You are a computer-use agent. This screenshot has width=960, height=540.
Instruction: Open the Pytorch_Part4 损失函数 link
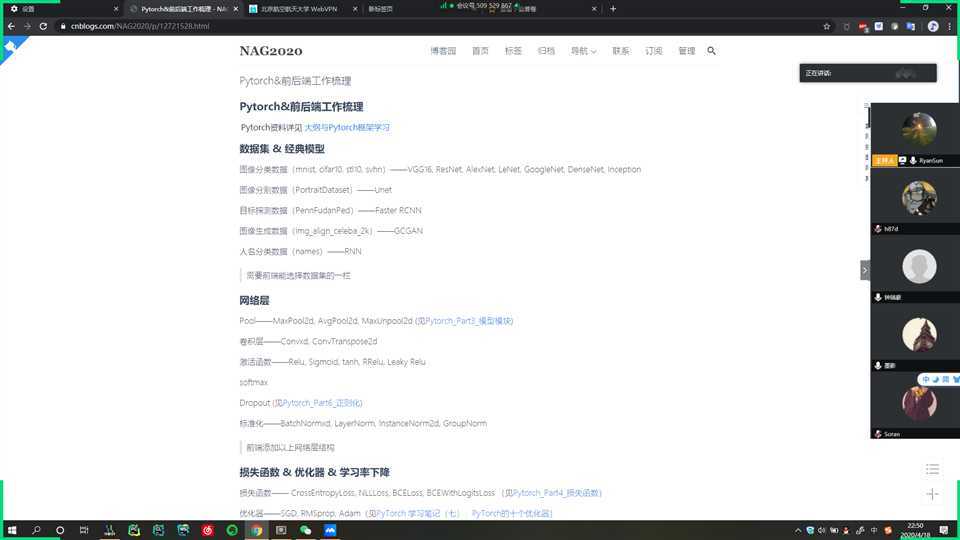(557, 493)
